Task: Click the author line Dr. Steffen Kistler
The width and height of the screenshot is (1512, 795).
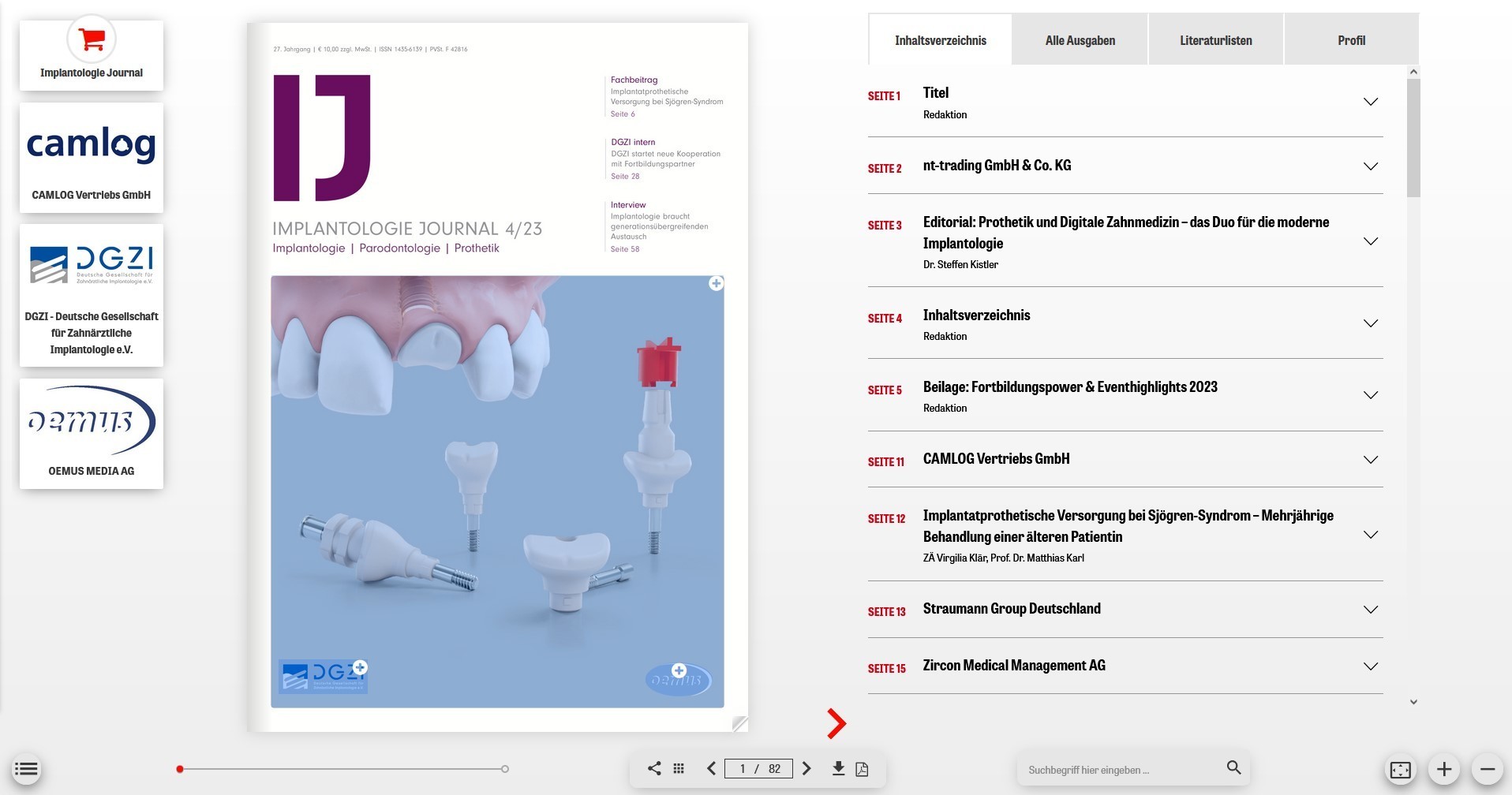Action: (x=960, y=265)
